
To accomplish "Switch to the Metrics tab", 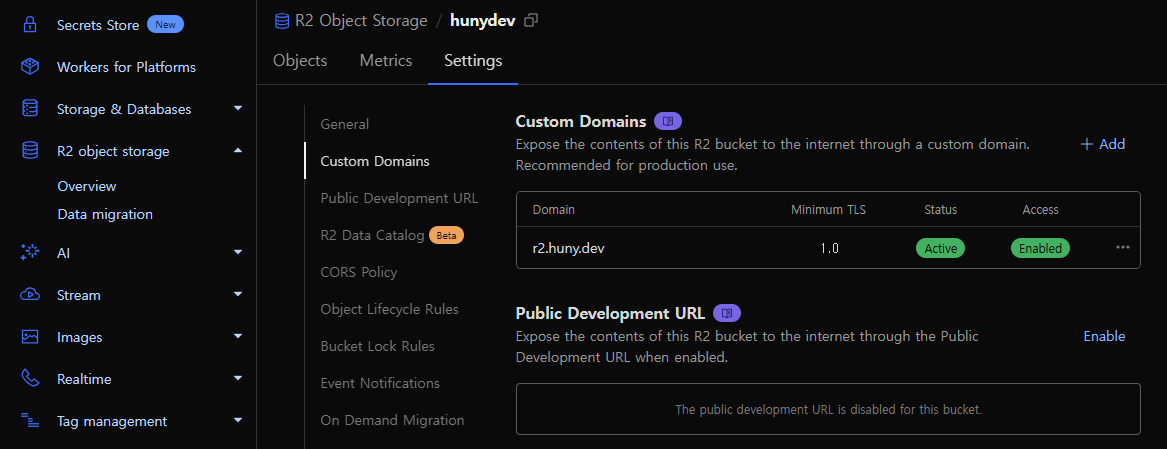I will pyautogui.click(x=386, y=61).
